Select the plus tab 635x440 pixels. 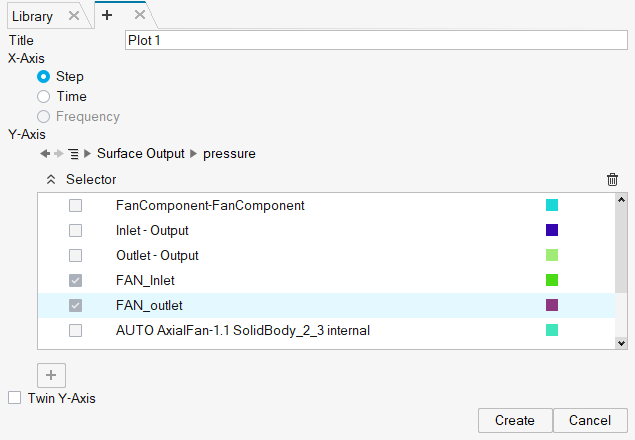pos(107,15)
